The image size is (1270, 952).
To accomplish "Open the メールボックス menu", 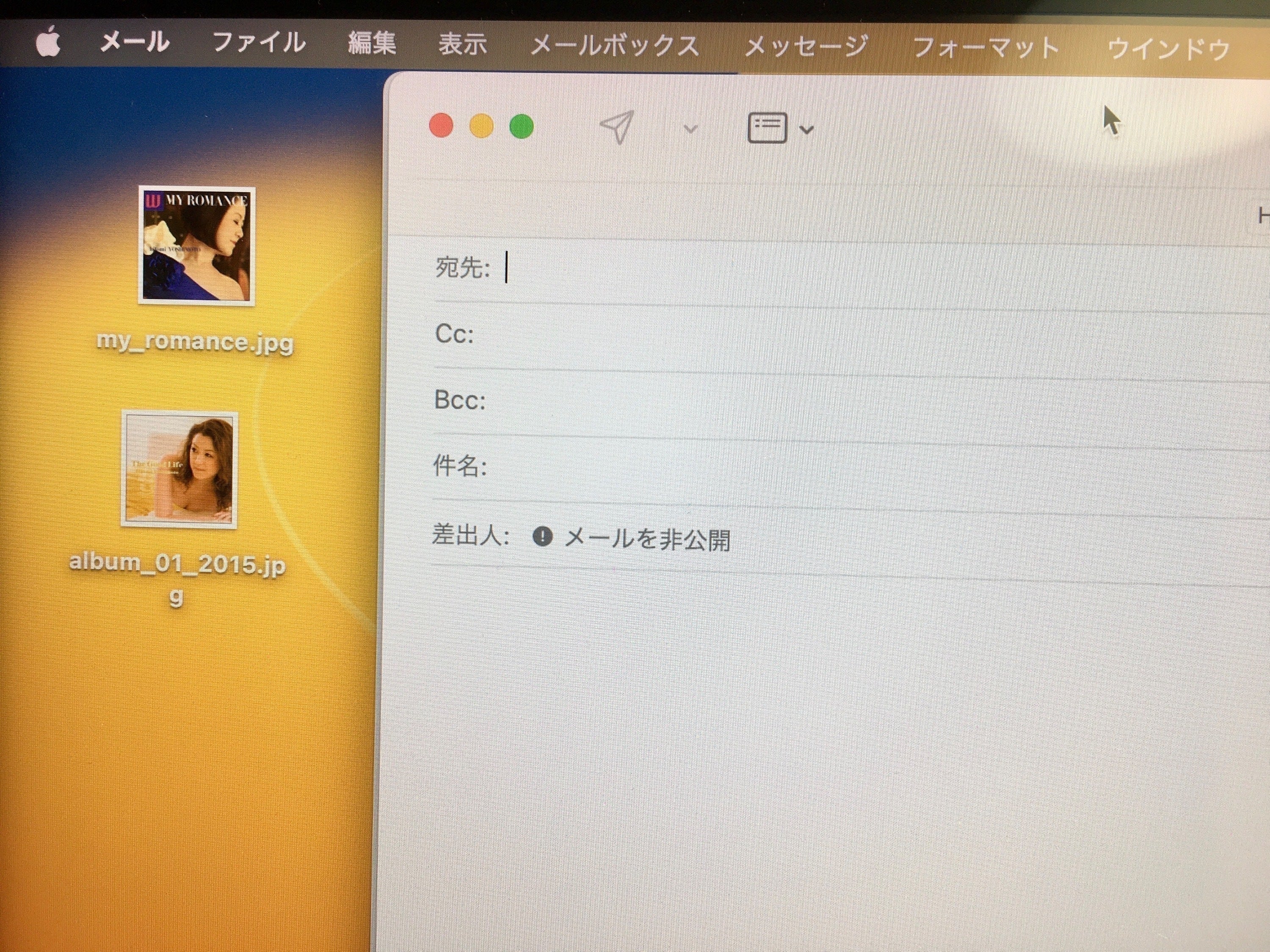I will [x=614, y=45].
